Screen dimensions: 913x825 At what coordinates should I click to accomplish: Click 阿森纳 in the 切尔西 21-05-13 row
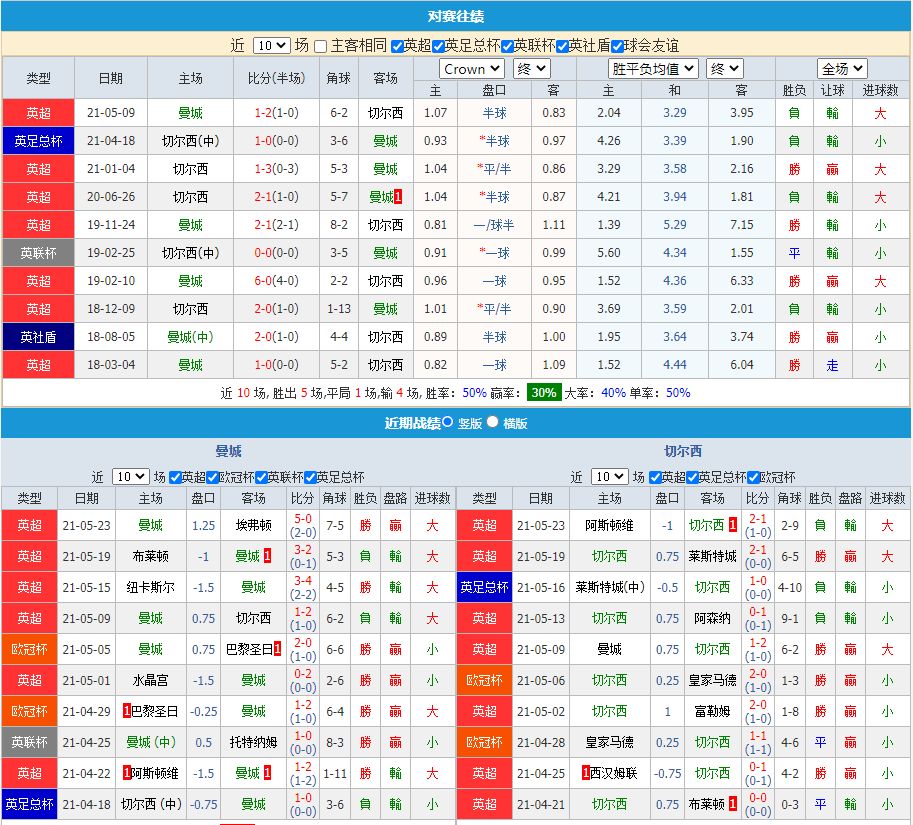[712, 618]
